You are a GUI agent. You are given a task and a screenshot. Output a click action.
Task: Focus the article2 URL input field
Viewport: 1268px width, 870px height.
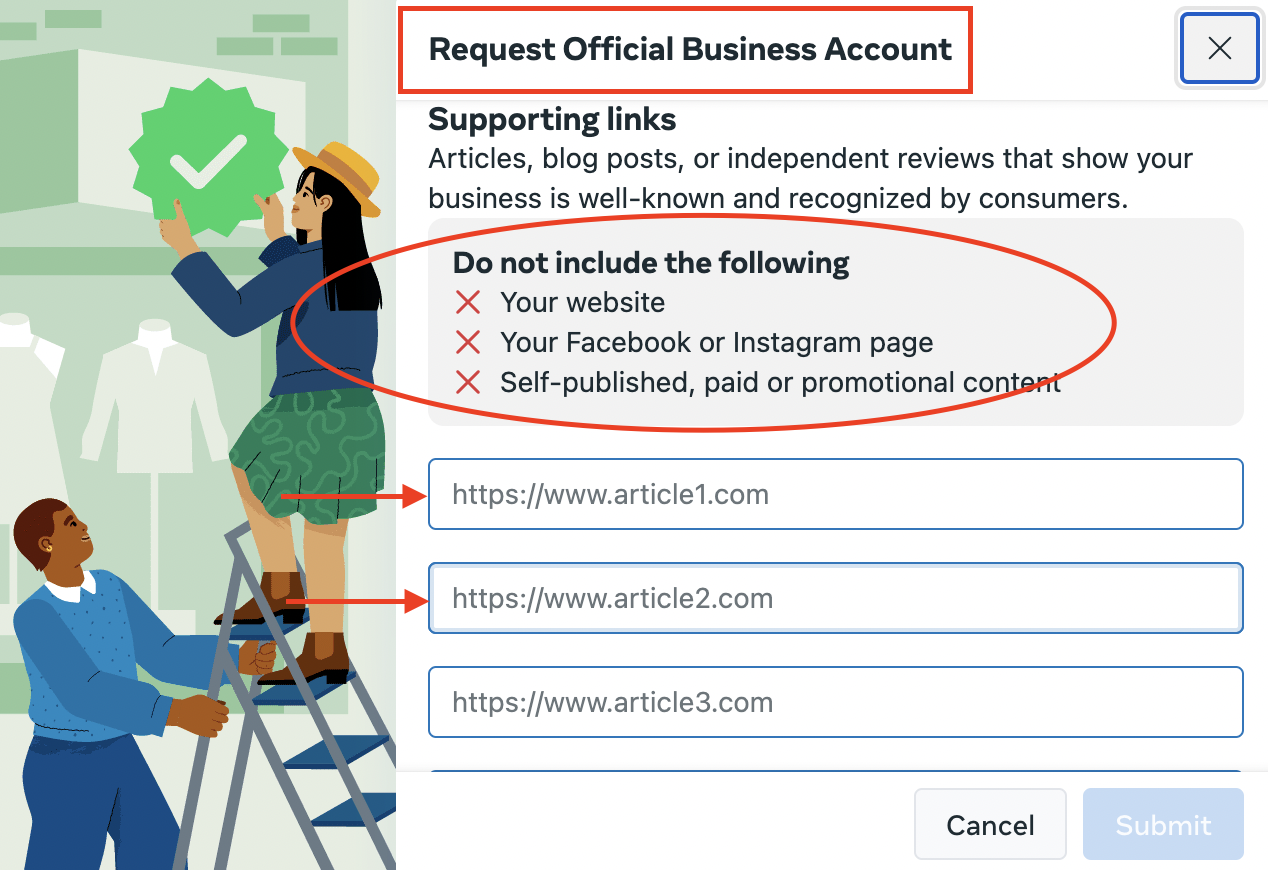[835, 598]
